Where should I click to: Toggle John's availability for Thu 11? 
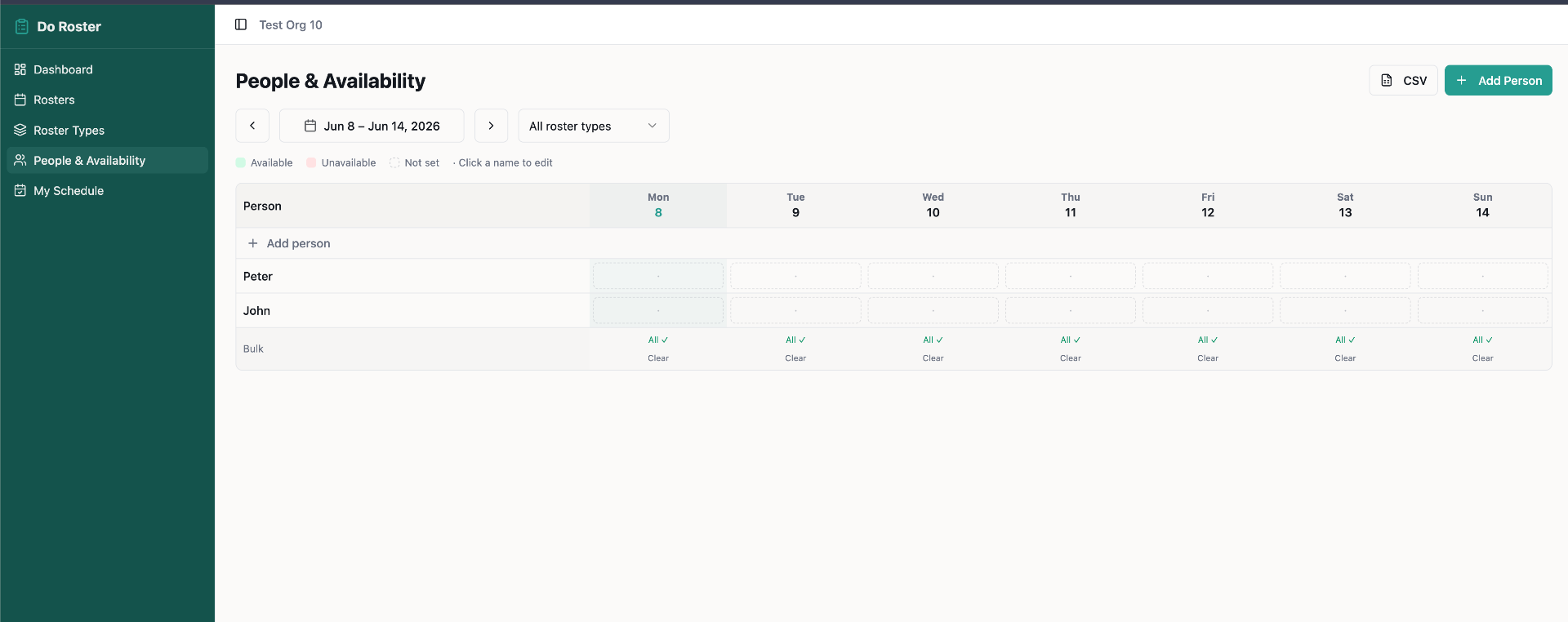[1071, 310]
